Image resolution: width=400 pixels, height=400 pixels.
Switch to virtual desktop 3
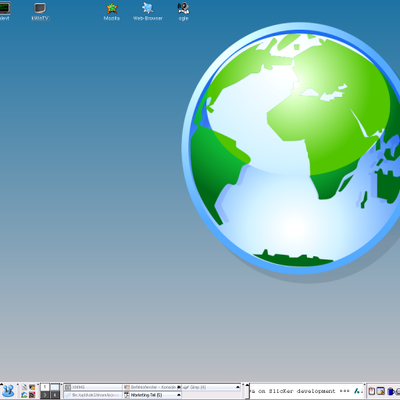tap(45, 395)
